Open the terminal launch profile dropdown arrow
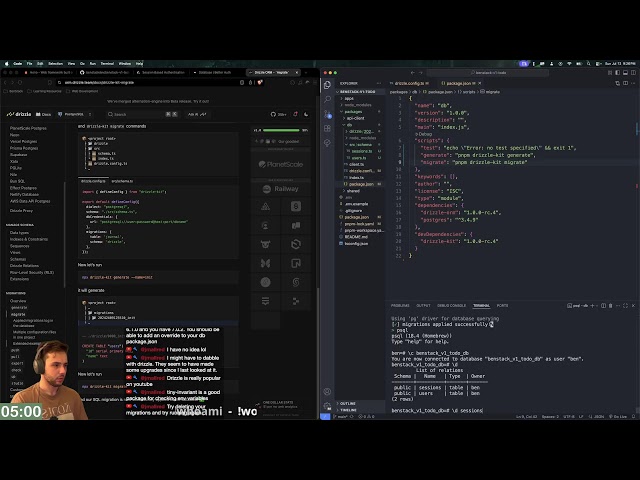This screenshot has height=480, width=640. (597, 305)
